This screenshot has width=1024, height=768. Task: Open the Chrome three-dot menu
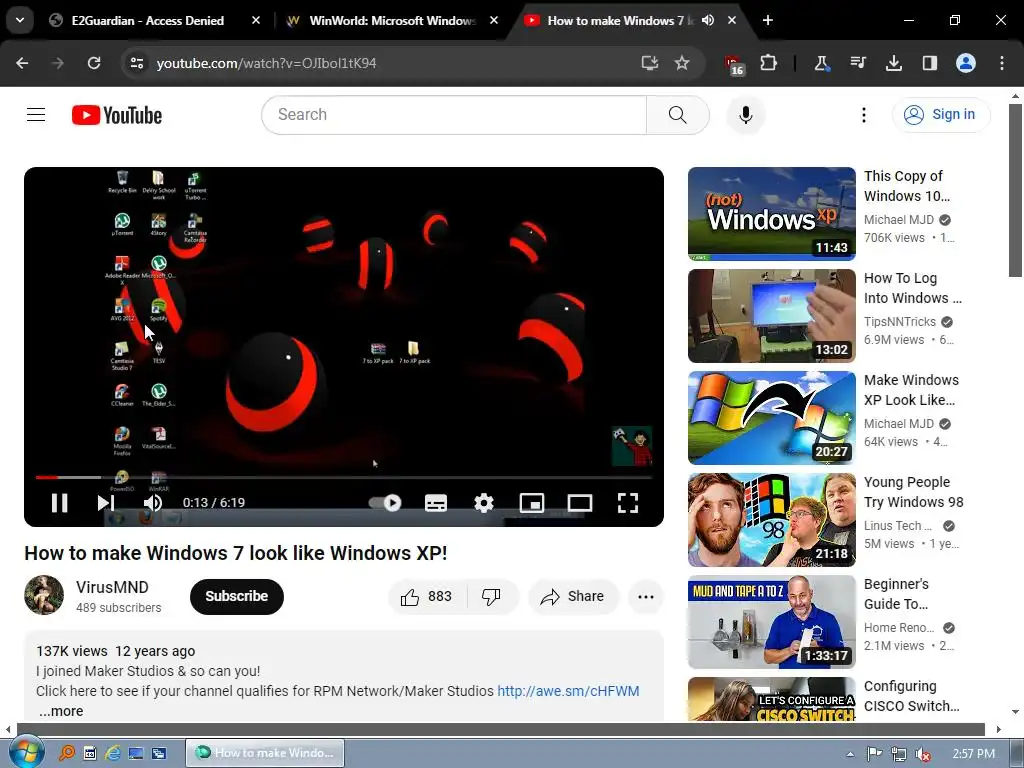tap(1002, 63)
